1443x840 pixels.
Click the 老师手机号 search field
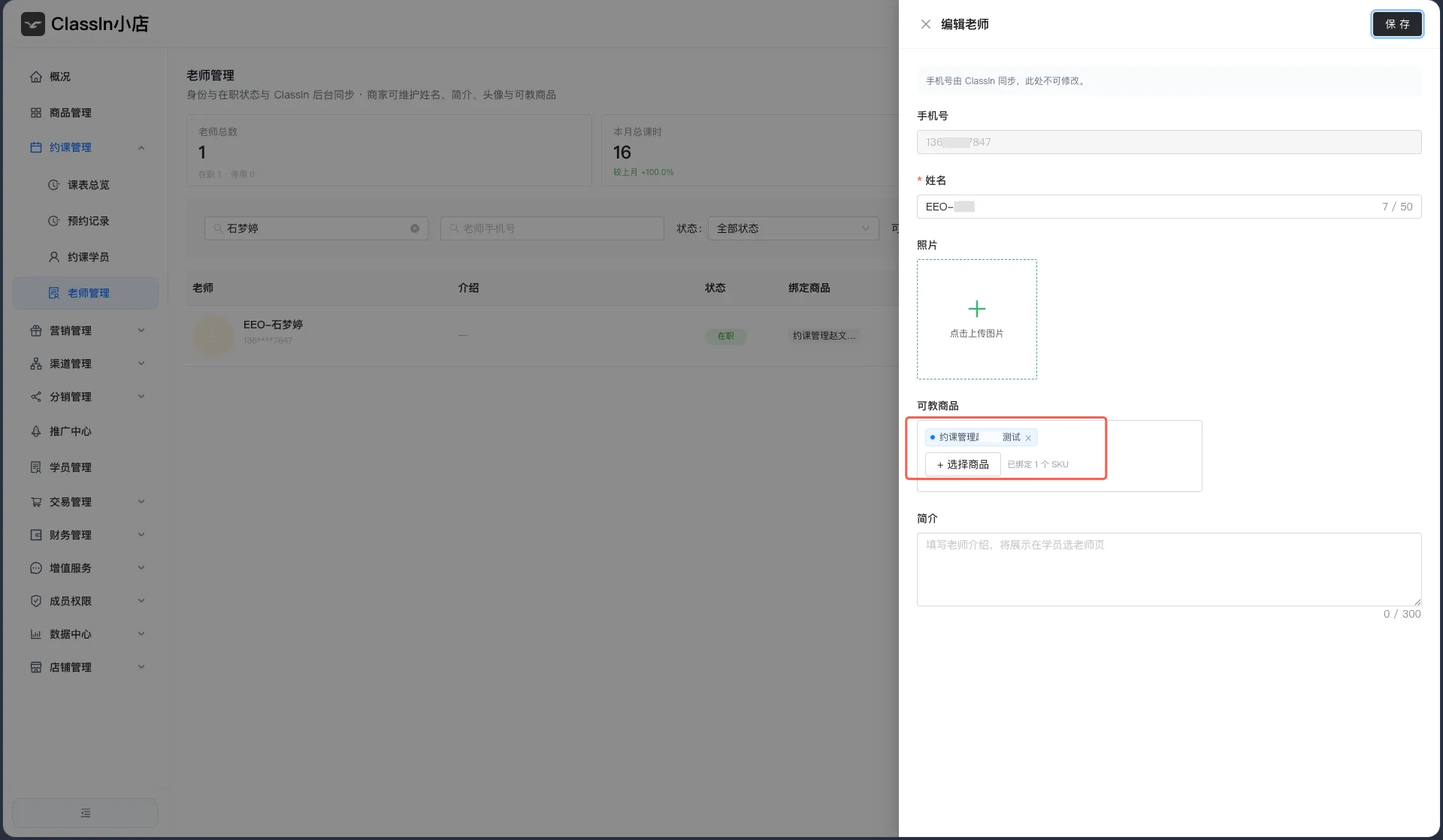552,228
